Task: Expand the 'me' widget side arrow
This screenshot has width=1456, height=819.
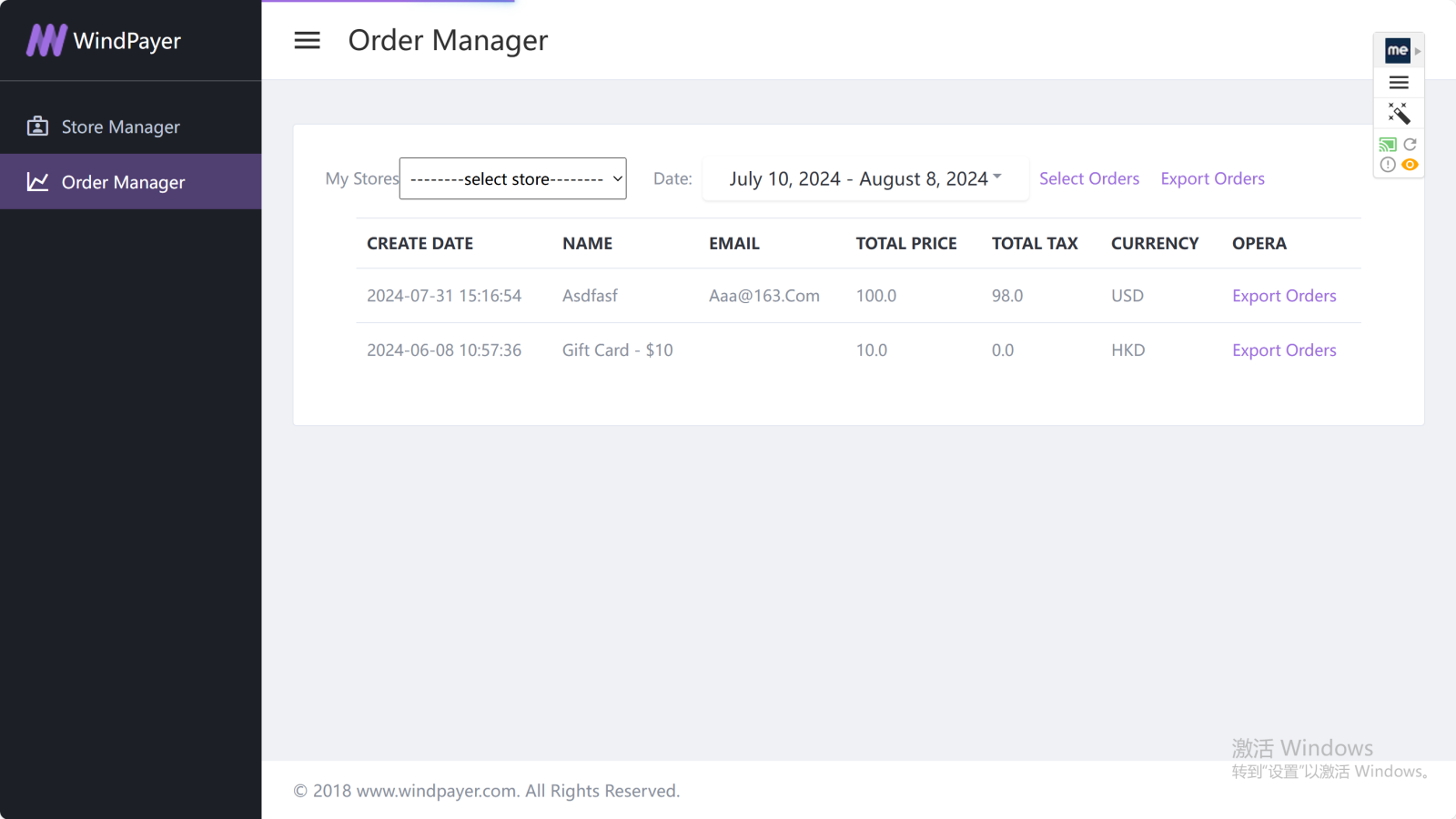Action: pyautogui.click(x=1418, y=51)
